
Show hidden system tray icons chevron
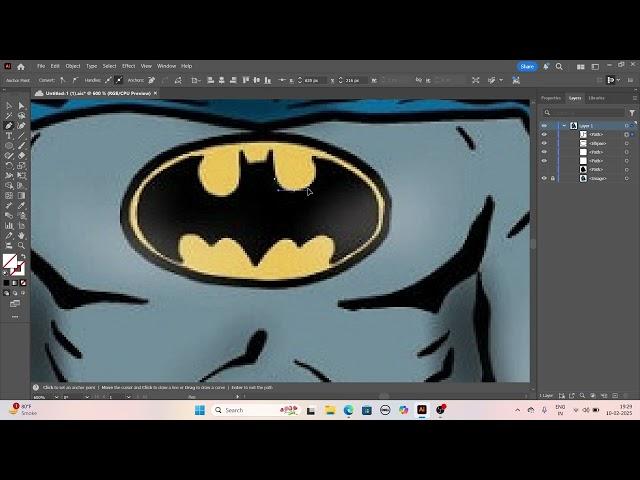518,410
